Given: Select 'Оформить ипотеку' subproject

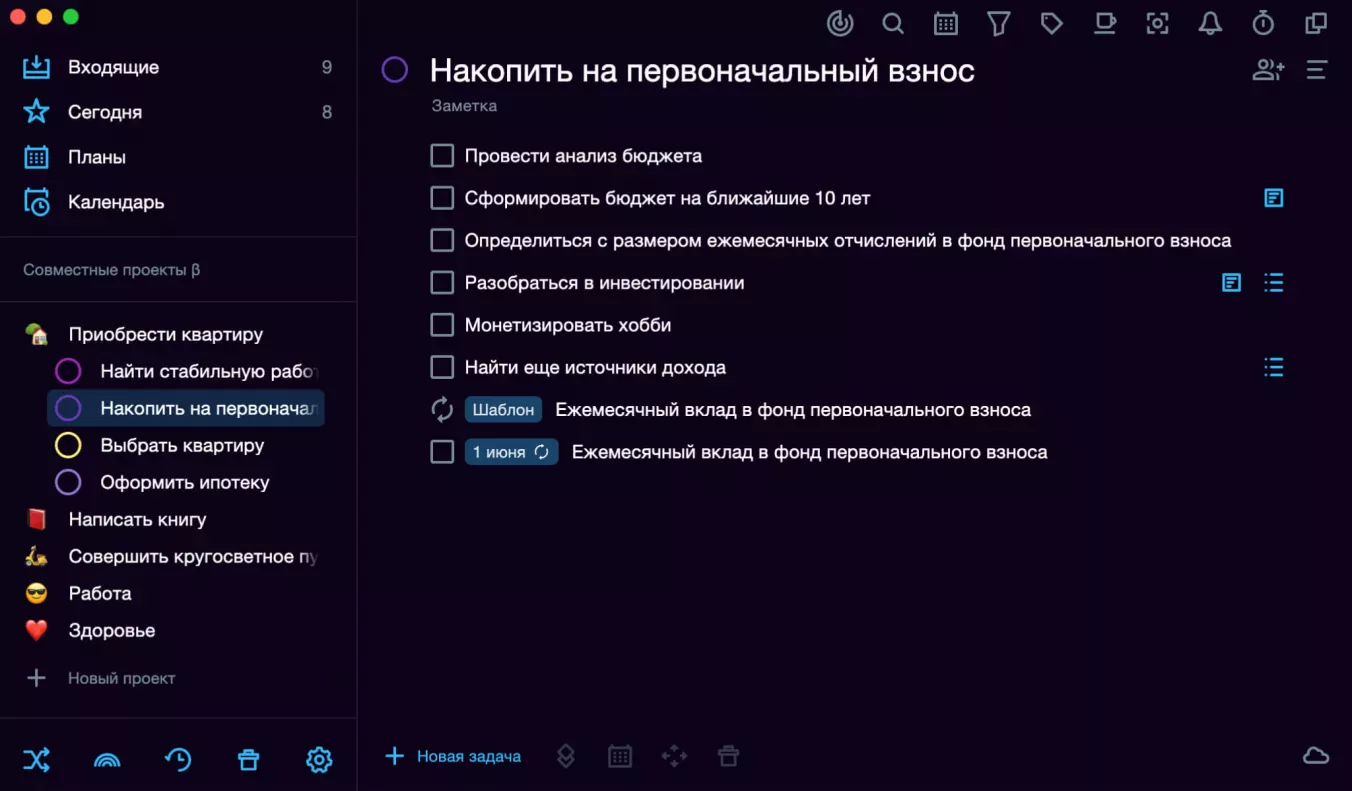Looking at the screenshot, I should pyautogui.click(x=186, y=483).
